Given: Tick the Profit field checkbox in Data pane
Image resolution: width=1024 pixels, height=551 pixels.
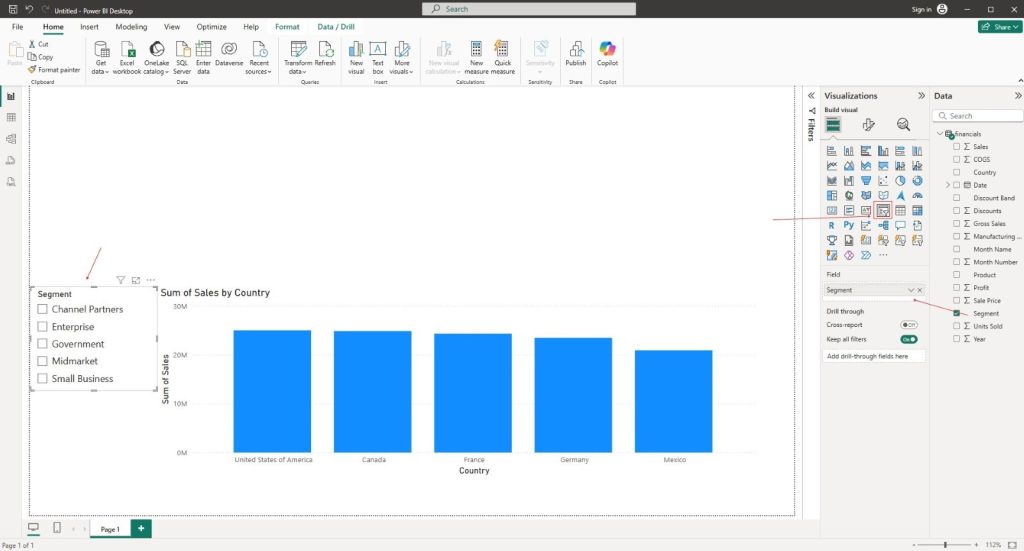Looking at the screenshot, I should click(957, 288).
